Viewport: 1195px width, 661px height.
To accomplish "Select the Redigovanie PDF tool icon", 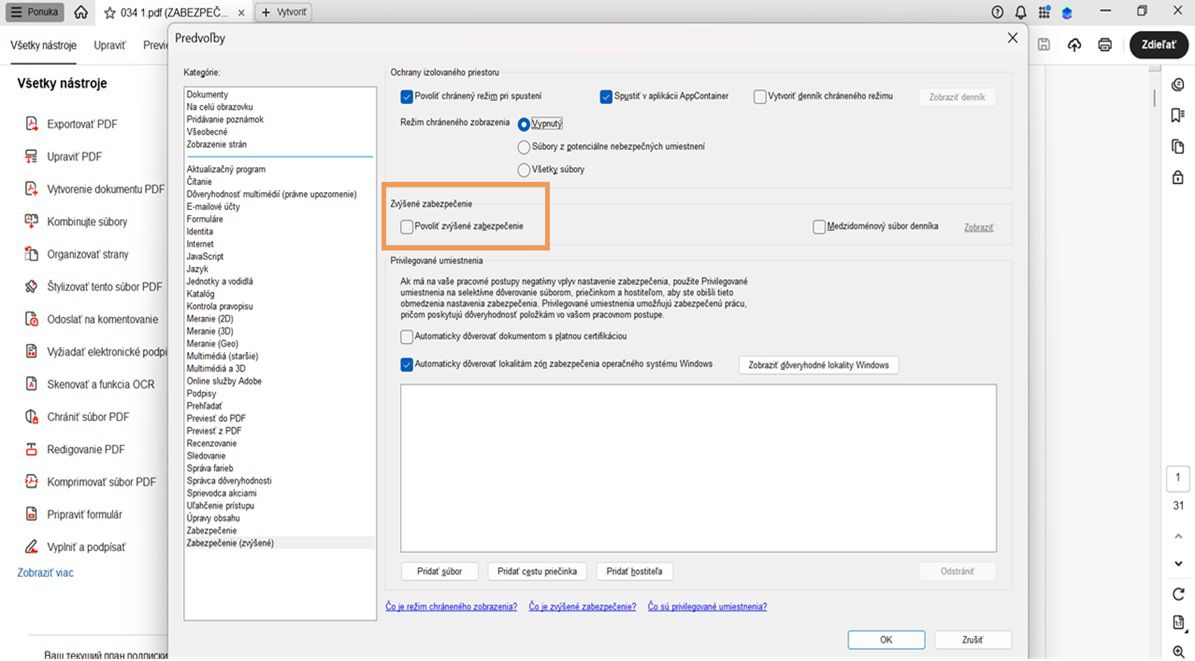I will [x=31, y=449].
